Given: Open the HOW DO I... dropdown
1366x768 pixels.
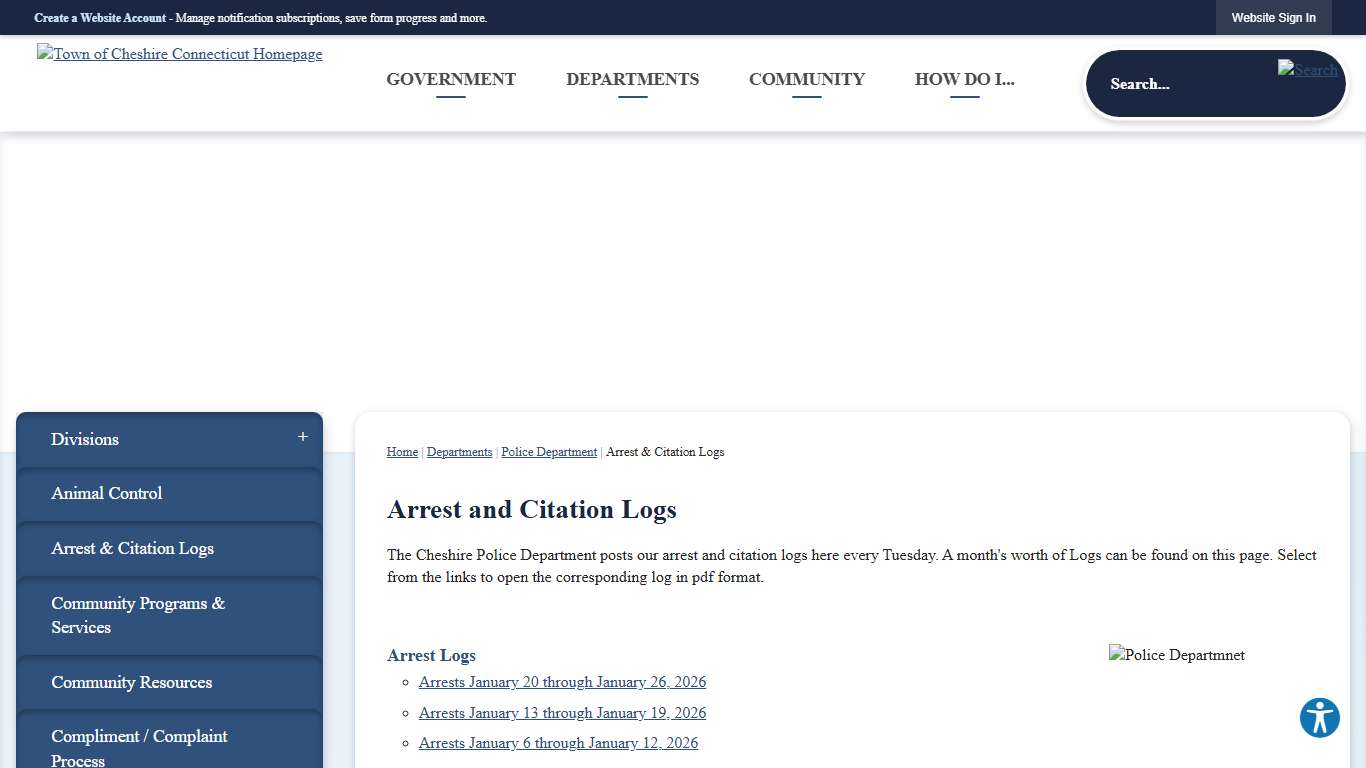Looking at the screenshot, I should 964,79.
